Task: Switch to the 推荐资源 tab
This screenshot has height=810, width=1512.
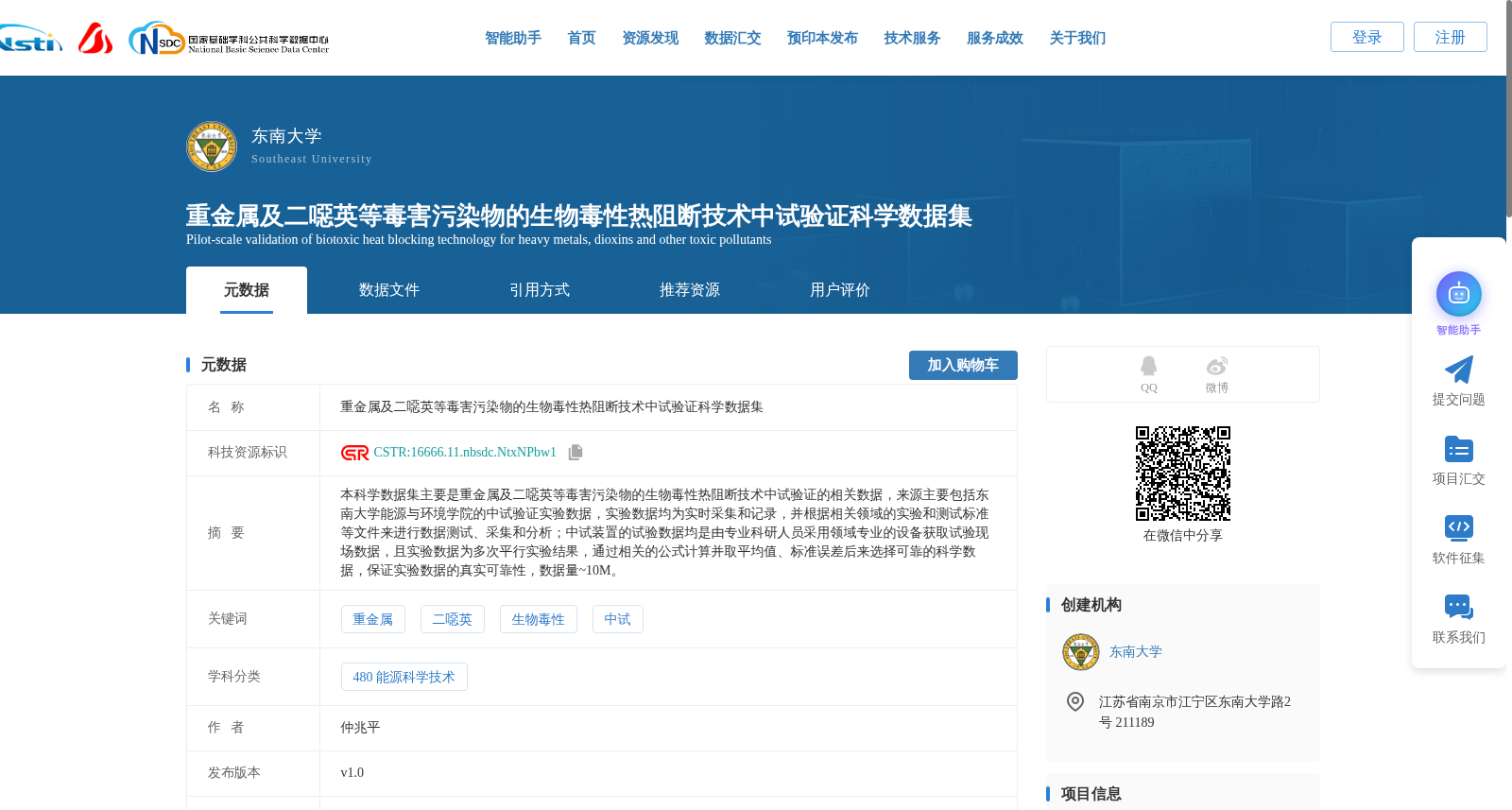Action: click(690, 290)
